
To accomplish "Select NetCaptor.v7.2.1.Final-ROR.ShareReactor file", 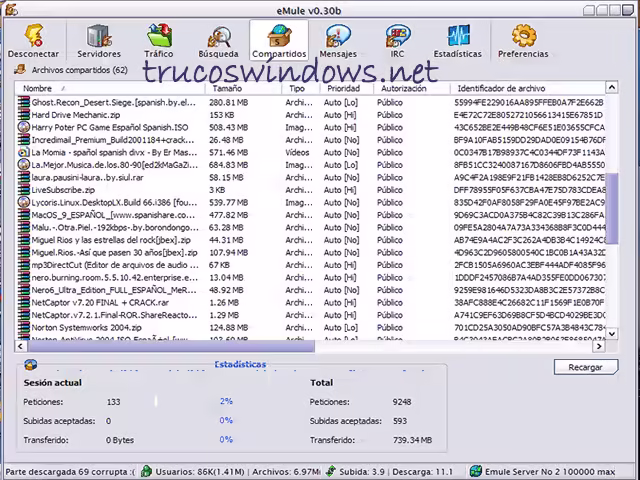I will (312, 315).
